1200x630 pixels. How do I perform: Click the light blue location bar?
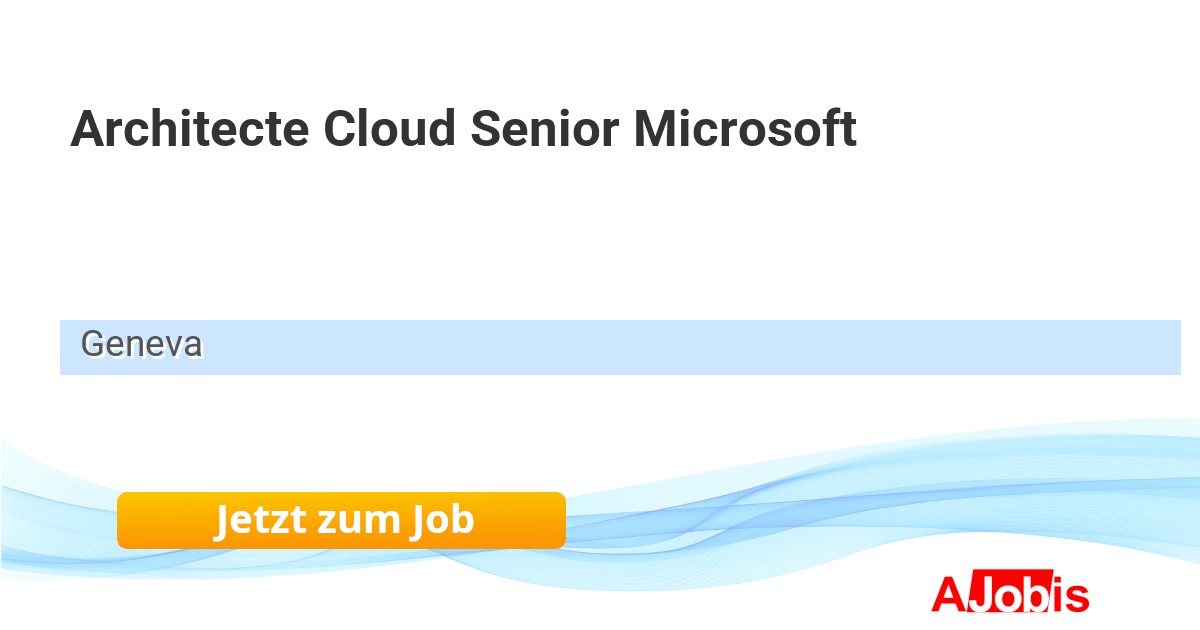(x=620, y=347)
